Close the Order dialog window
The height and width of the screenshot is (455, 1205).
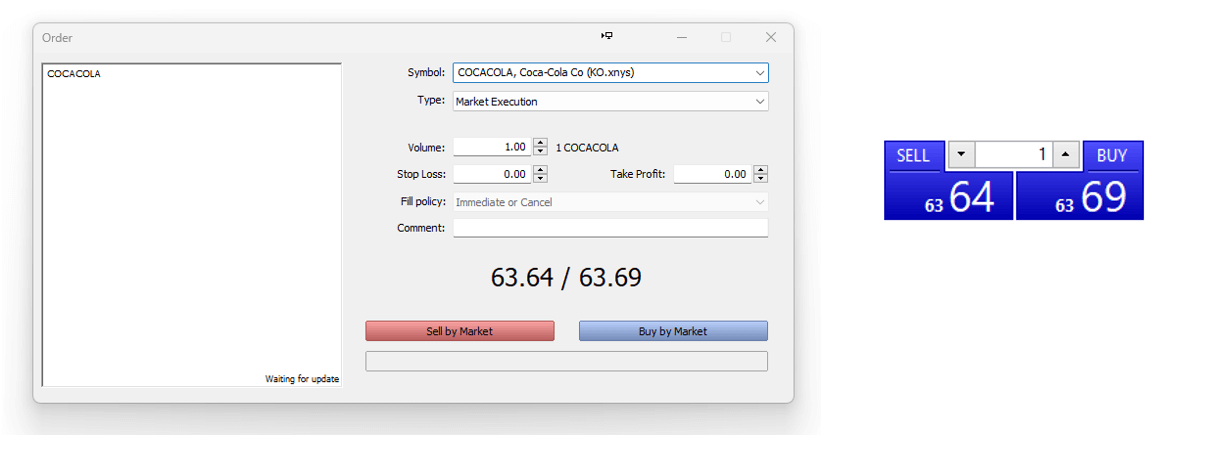click(x=771, y=37)
